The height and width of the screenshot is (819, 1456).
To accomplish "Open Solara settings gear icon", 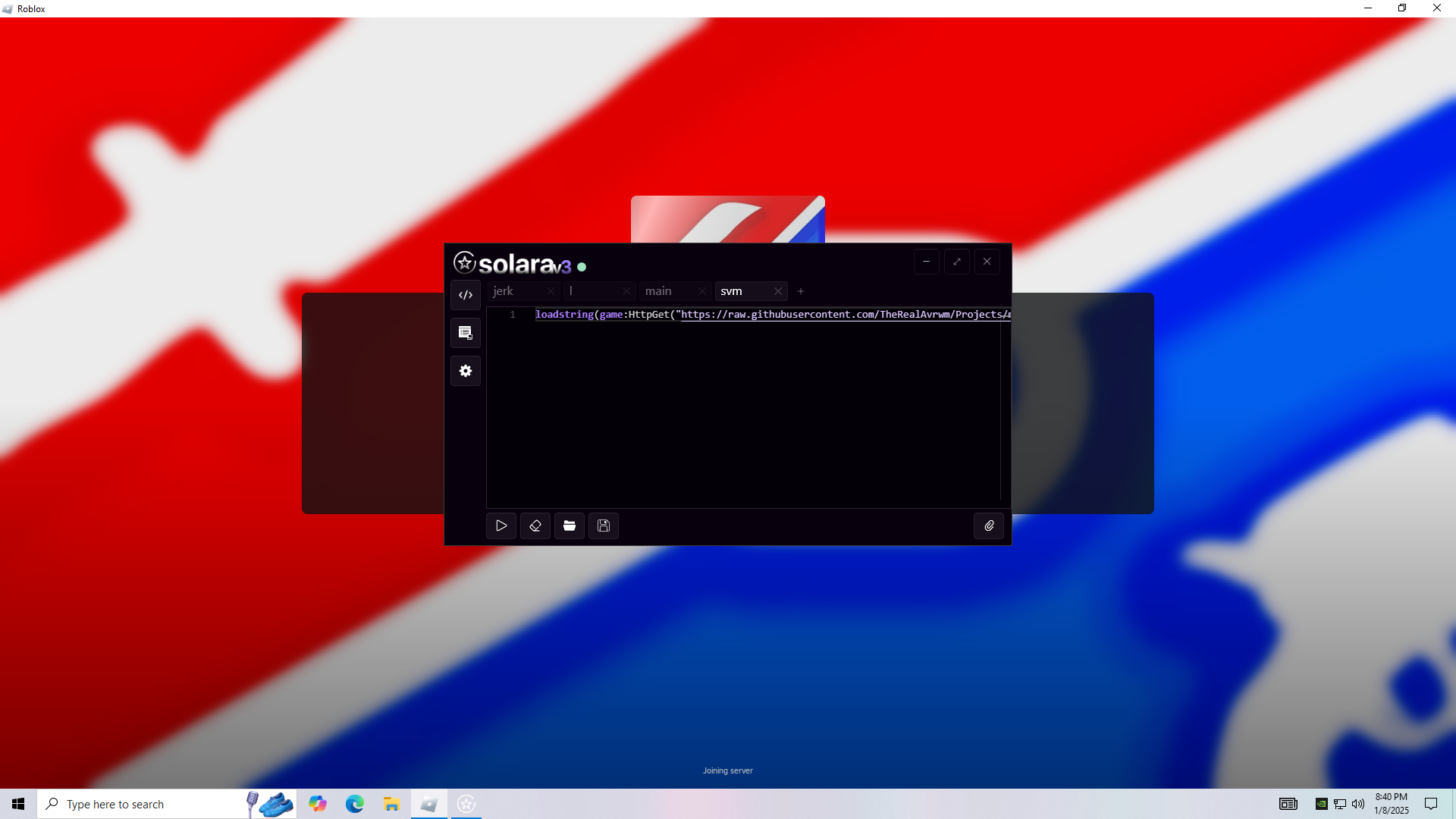I will click(466, 371).
